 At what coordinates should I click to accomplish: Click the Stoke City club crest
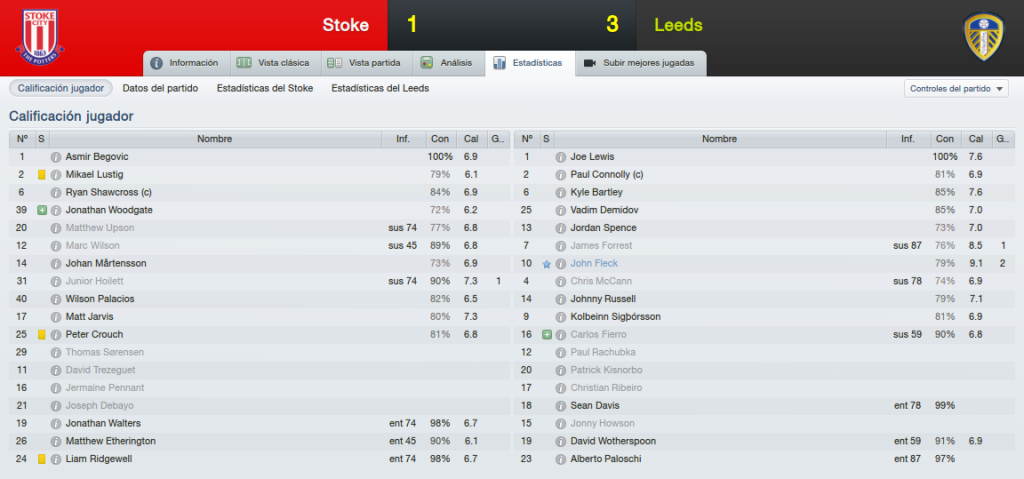[x=40, y=37]
